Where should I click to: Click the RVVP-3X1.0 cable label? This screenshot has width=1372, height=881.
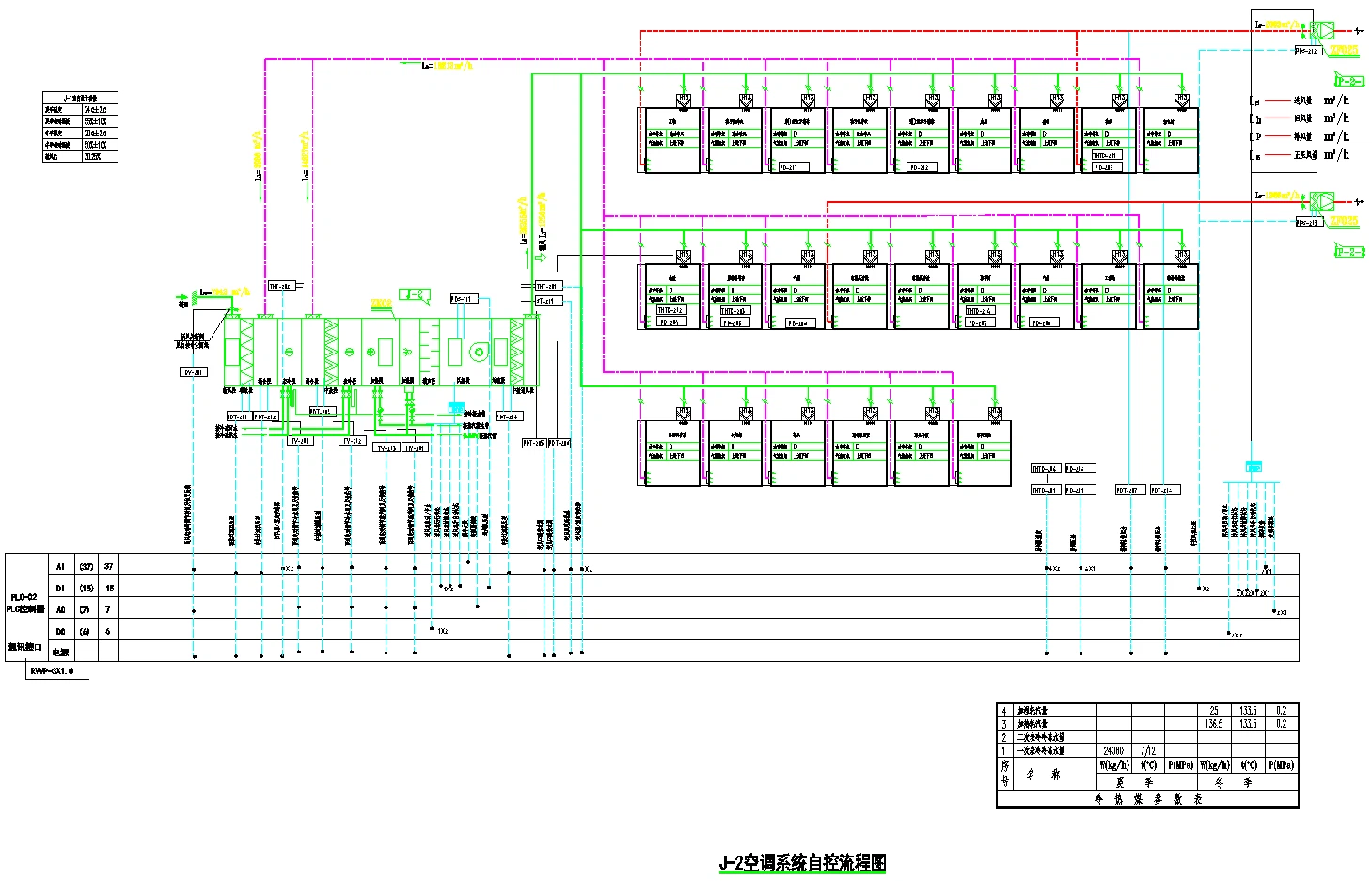click(52, 671)
